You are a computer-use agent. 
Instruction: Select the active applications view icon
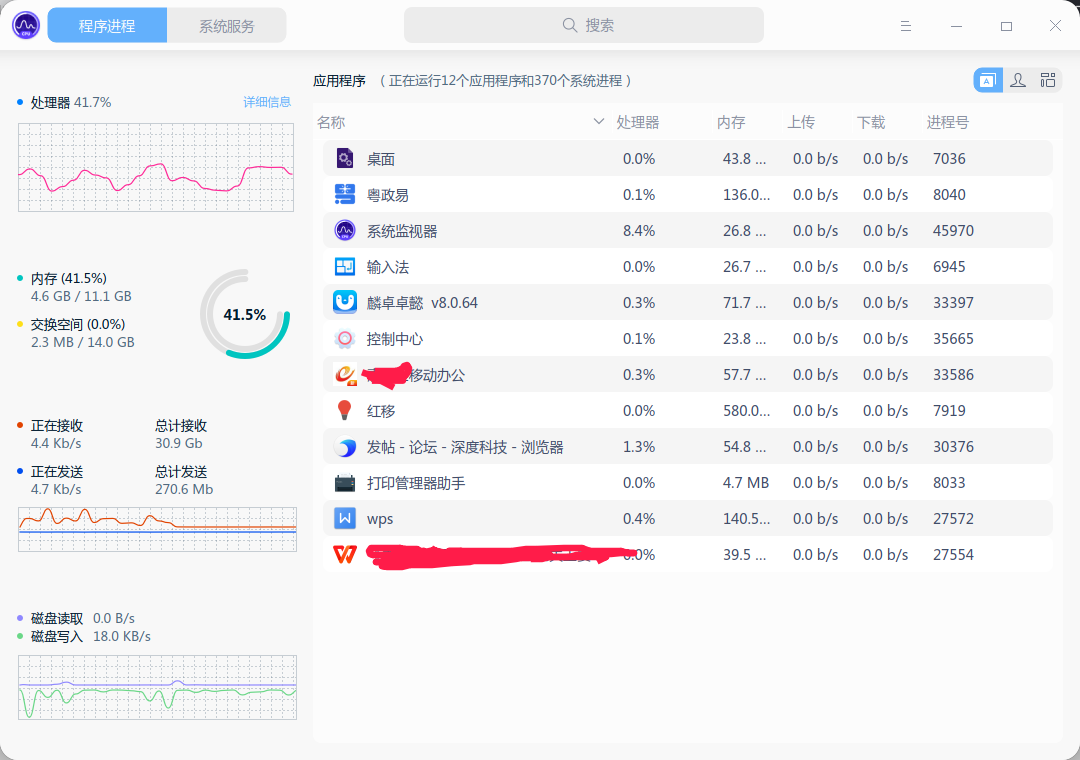987,79
